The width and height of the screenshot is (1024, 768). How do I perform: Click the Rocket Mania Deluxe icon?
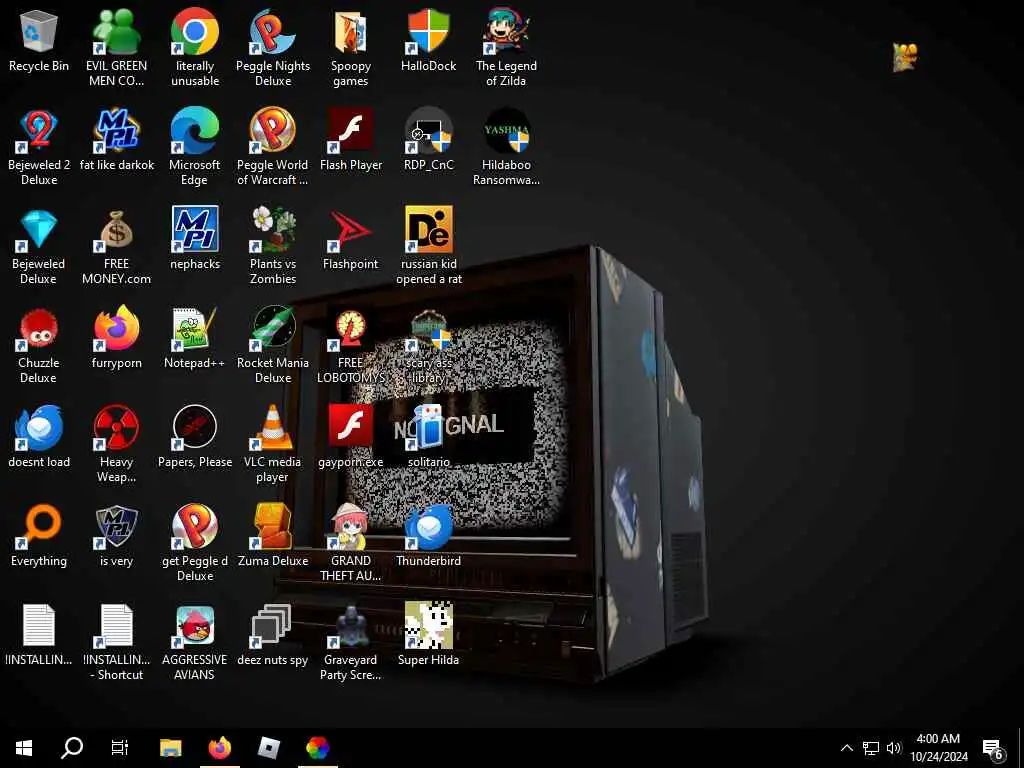tap(272, 328)
